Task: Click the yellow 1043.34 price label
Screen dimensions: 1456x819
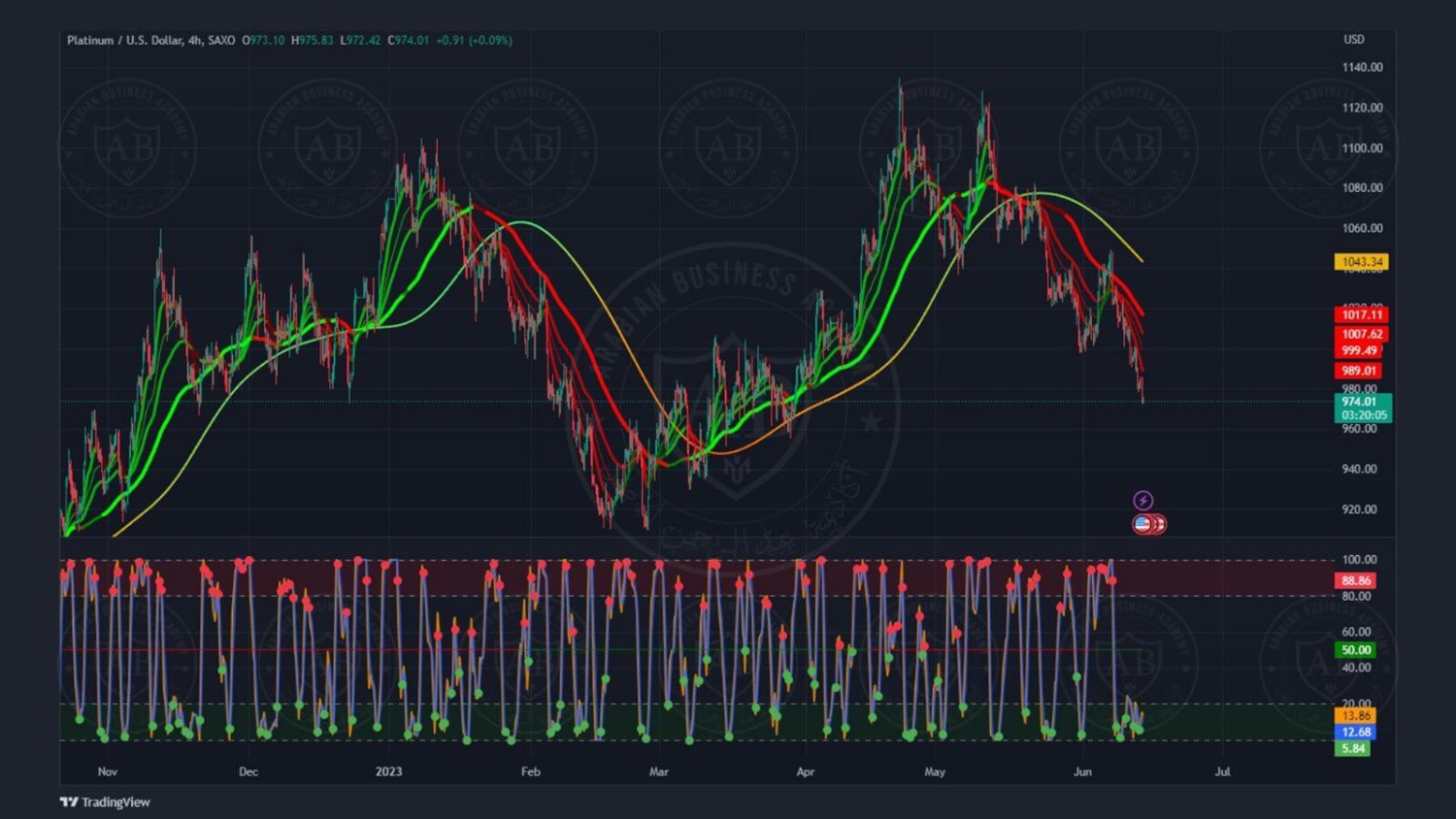Action: 1361,262
